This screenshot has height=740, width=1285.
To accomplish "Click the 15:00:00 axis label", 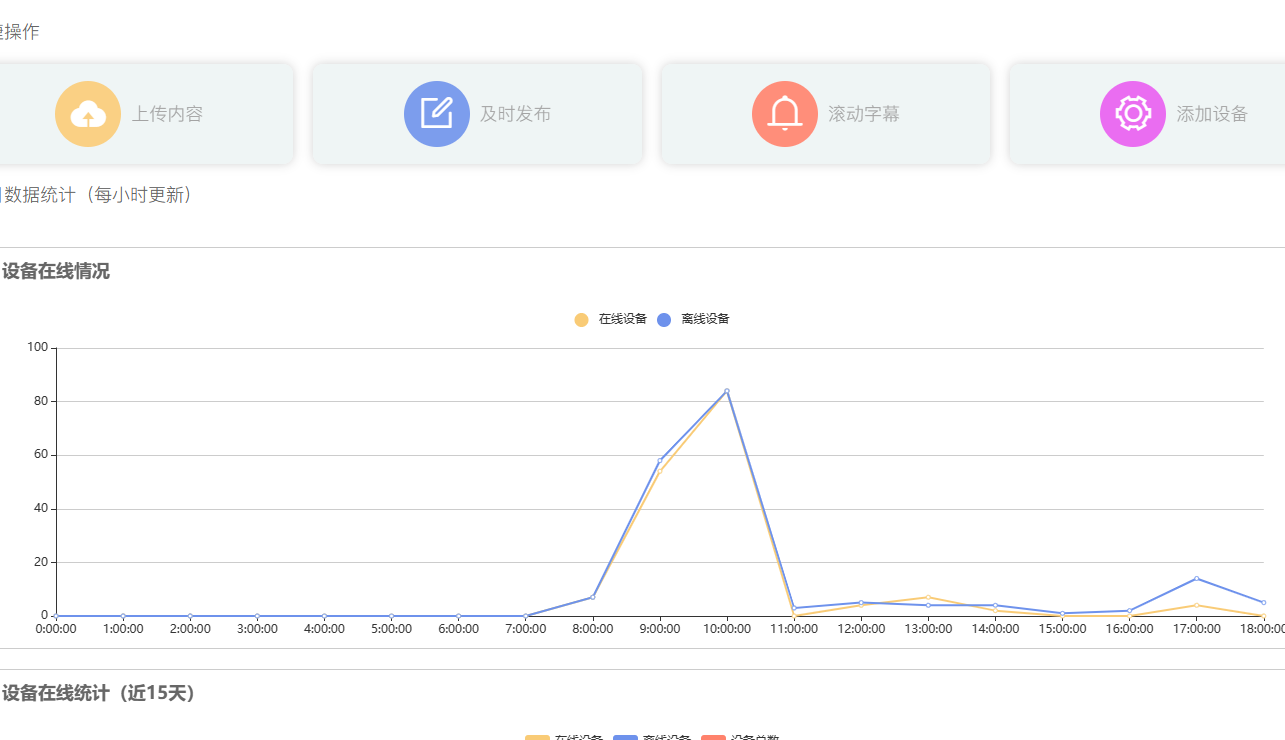I will pyautogui.click(x=1062, y=629).
